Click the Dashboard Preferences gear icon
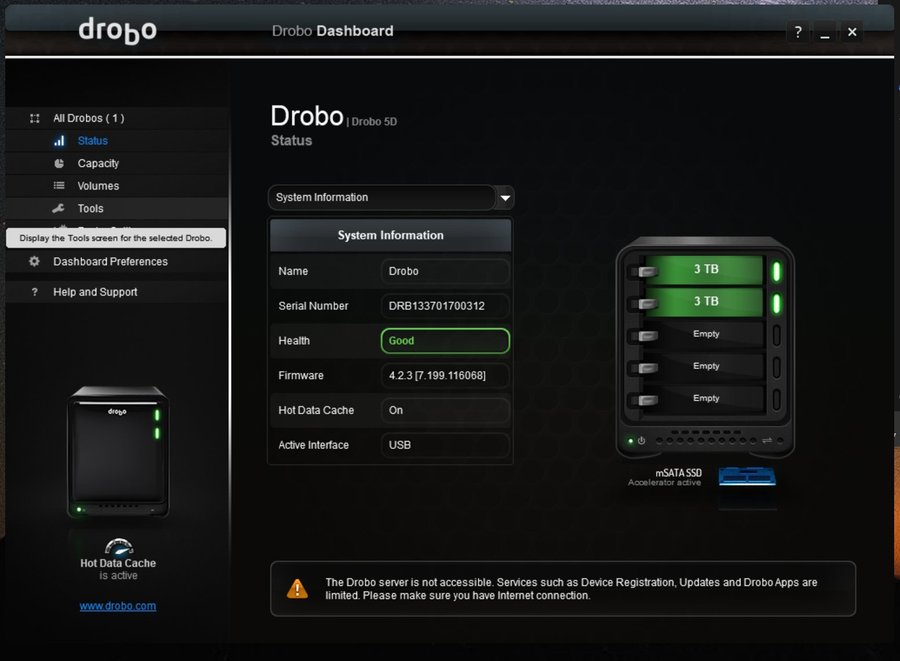Viewport: 900px width, 661px height. [35, 262]
